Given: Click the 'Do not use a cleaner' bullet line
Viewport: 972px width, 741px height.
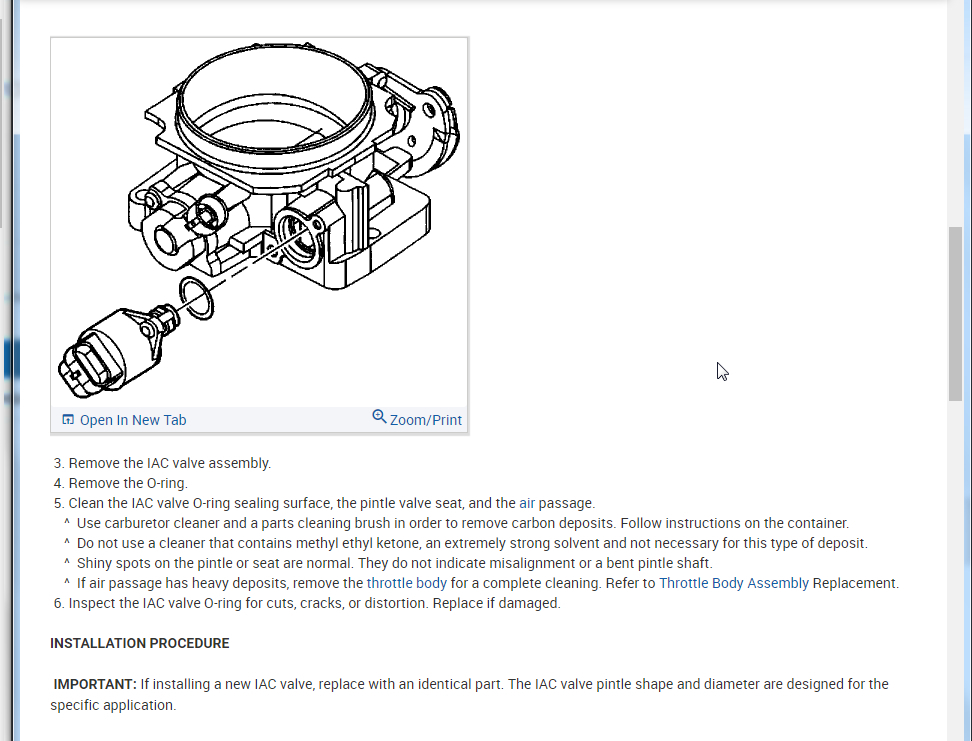Looking at the screenshot, I should [472, 543].
